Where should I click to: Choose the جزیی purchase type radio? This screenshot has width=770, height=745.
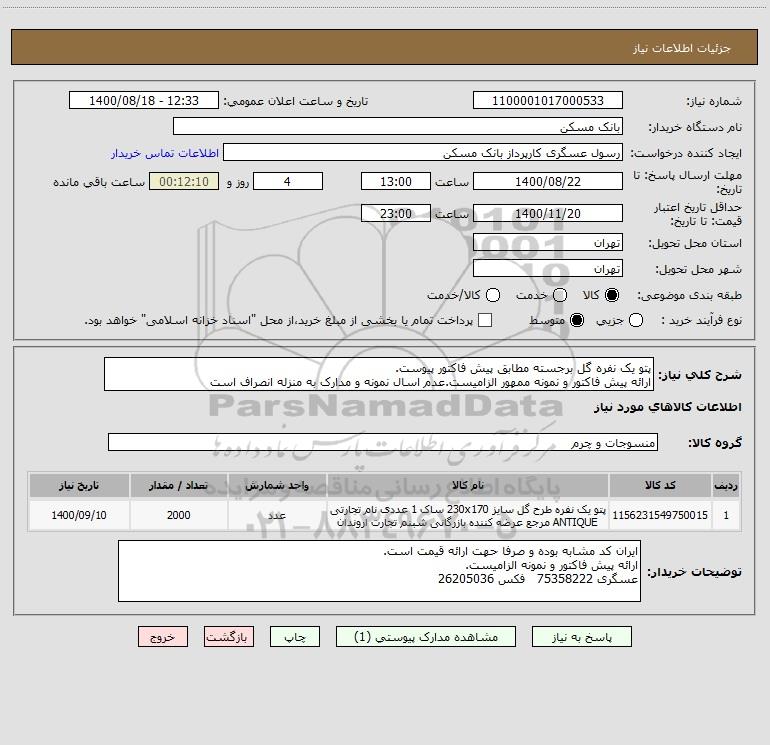(x=636, y=320)
